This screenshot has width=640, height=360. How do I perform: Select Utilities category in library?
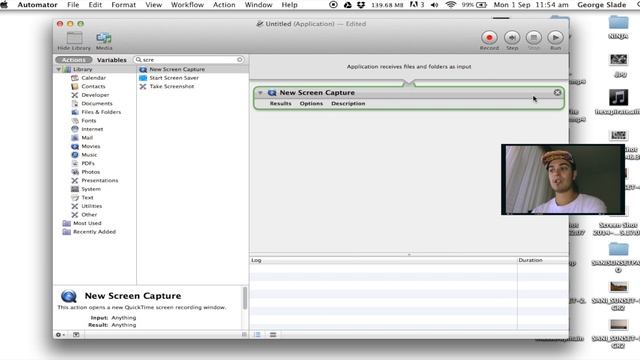click(x=91, y=206)
